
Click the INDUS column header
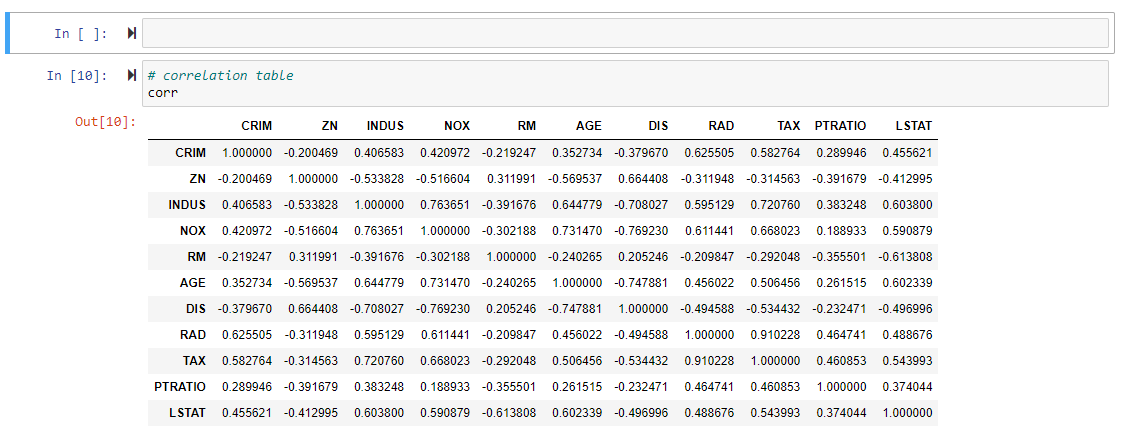point(386,125)
